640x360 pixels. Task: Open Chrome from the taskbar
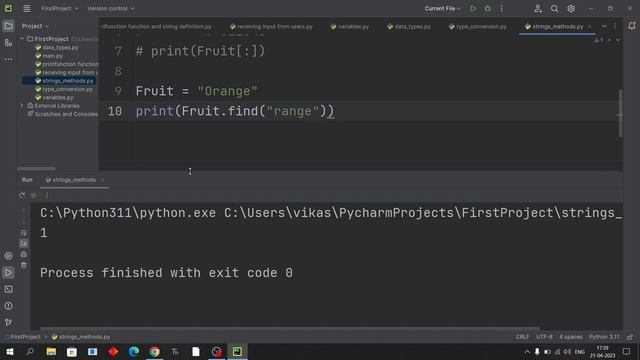(154, 351)
